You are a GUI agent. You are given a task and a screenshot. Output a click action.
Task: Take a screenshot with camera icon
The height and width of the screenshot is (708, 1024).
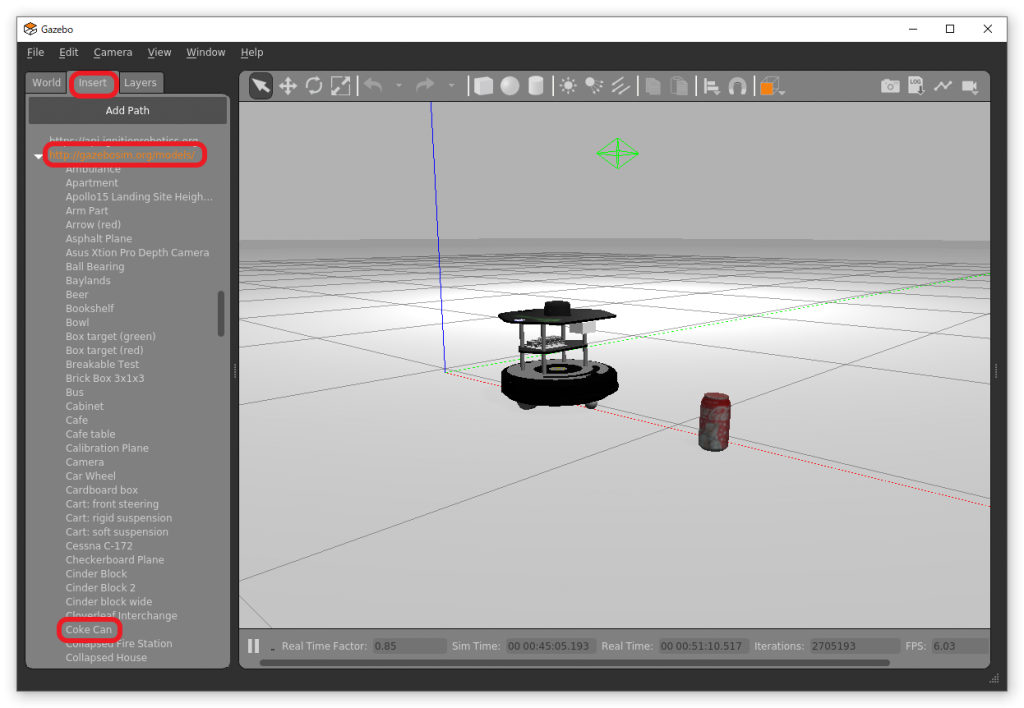click(890, 86)
